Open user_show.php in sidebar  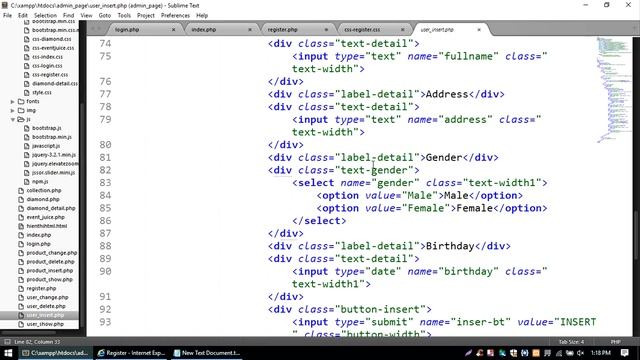45,324
